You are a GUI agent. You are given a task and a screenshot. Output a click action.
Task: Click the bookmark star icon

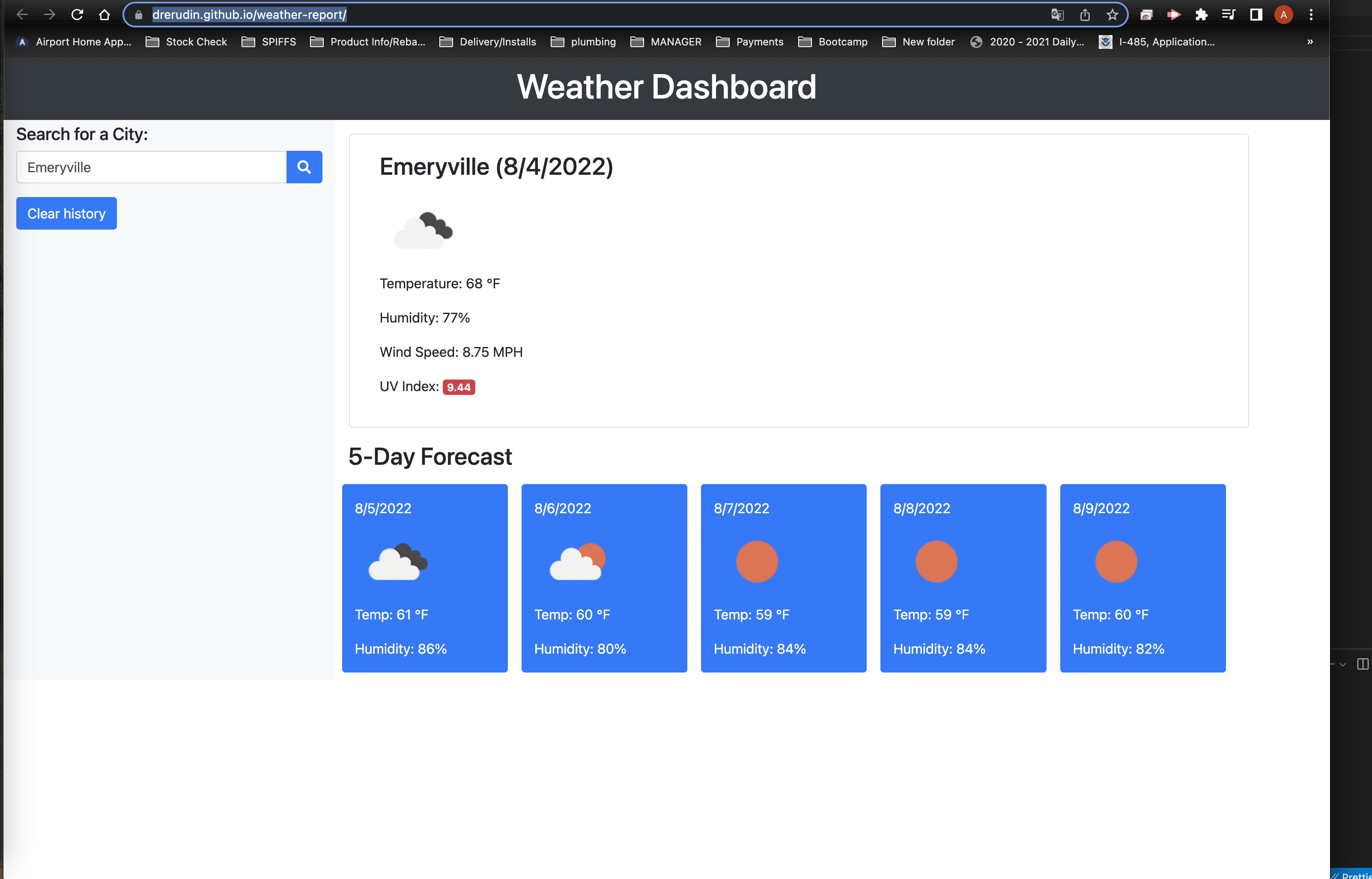click(x=1113, y=15)
